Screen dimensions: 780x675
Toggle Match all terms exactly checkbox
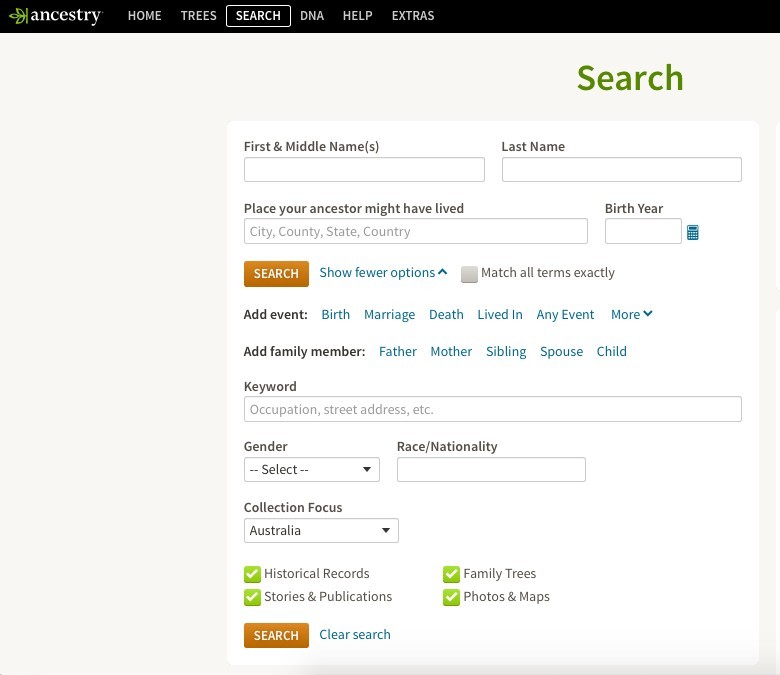pos(469,274)
